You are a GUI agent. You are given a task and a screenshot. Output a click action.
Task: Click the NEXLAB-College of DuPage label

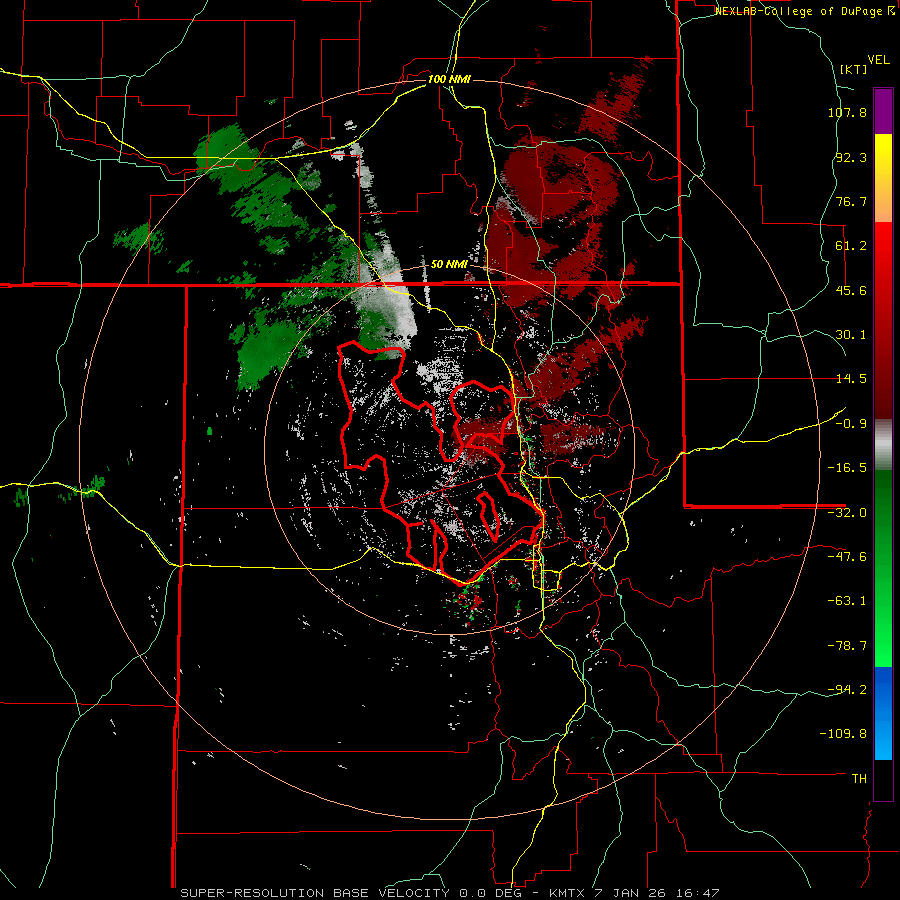804,11
